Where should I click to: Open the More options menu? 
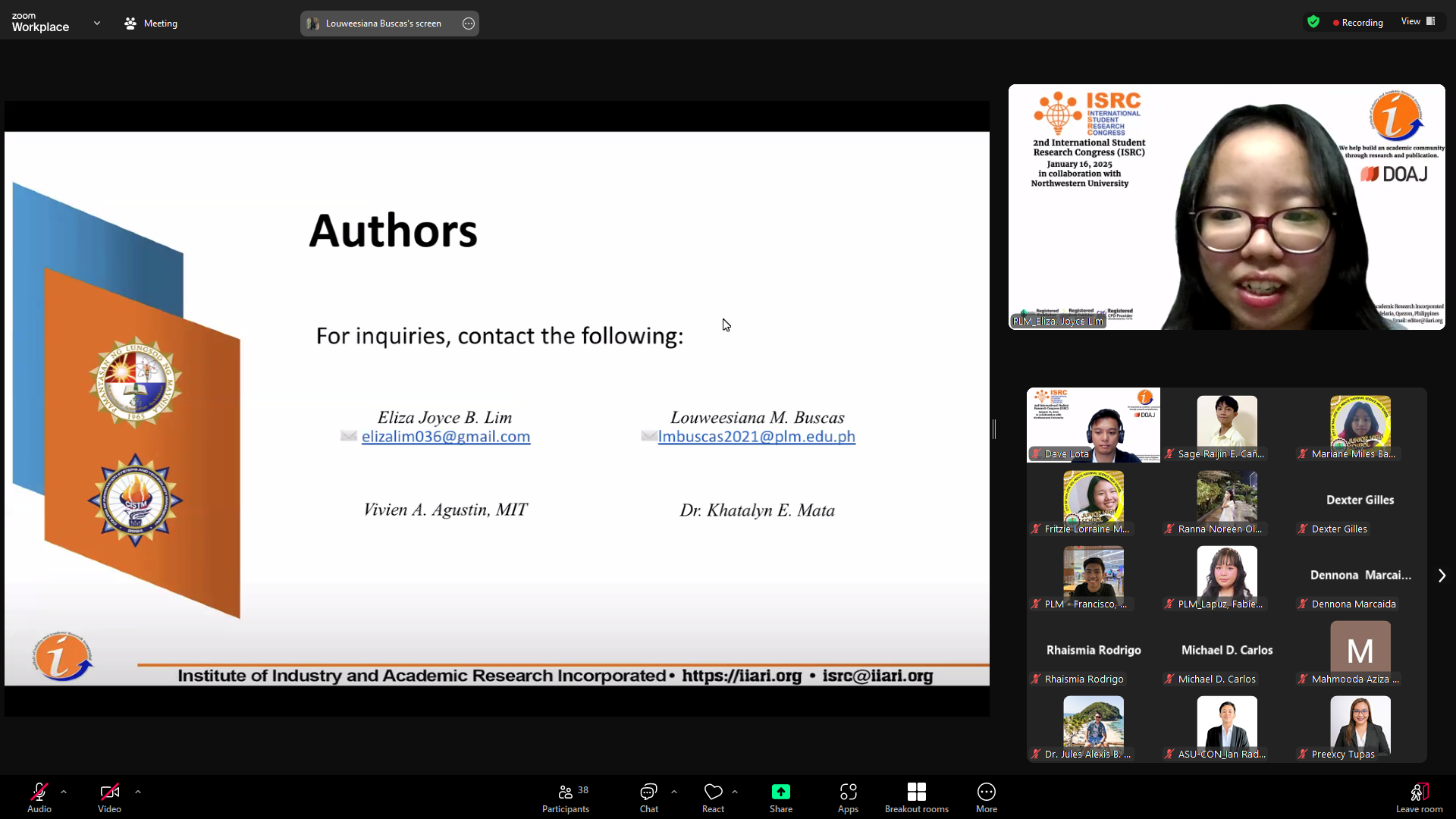click(x=986, y=797)
